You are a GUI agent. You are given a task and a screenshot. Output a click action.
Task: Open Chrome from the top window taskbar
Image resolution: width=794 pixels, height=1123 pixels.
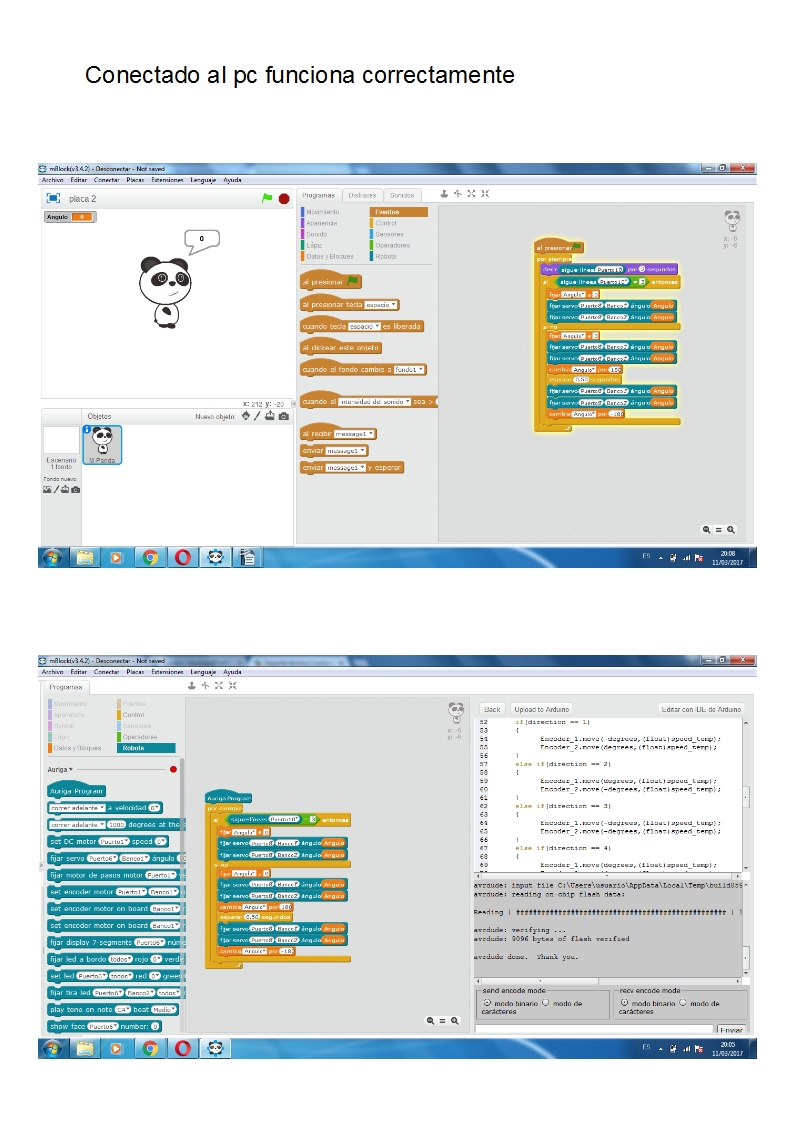click(150, 557)
